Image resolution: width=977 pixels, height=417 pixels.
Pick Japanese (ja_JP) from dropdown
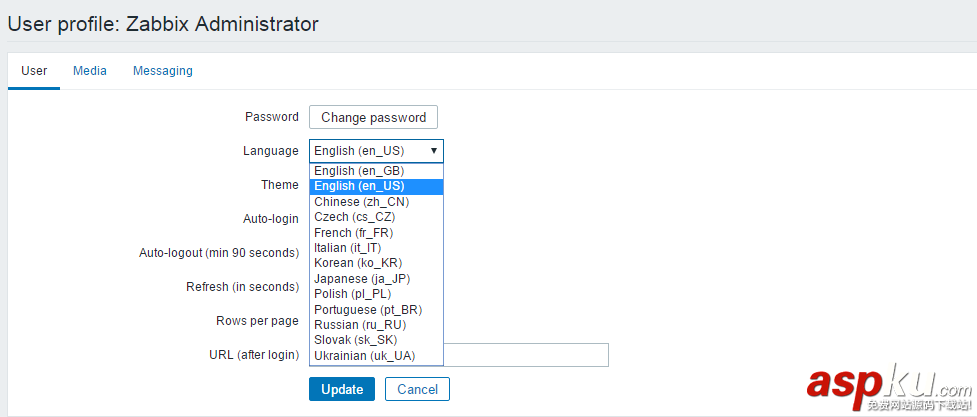click(x=362, y=279)
